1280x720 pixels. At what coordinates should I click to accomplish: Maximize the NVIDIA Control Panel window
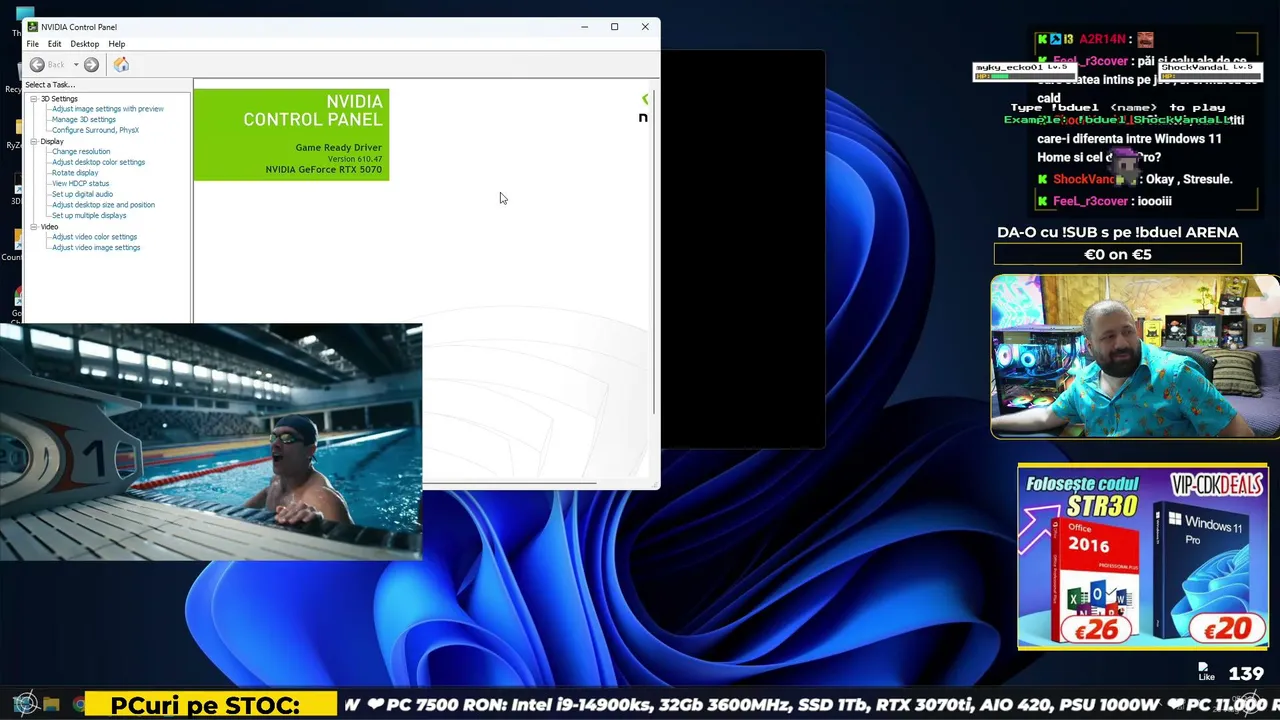[x=615, y=27]
